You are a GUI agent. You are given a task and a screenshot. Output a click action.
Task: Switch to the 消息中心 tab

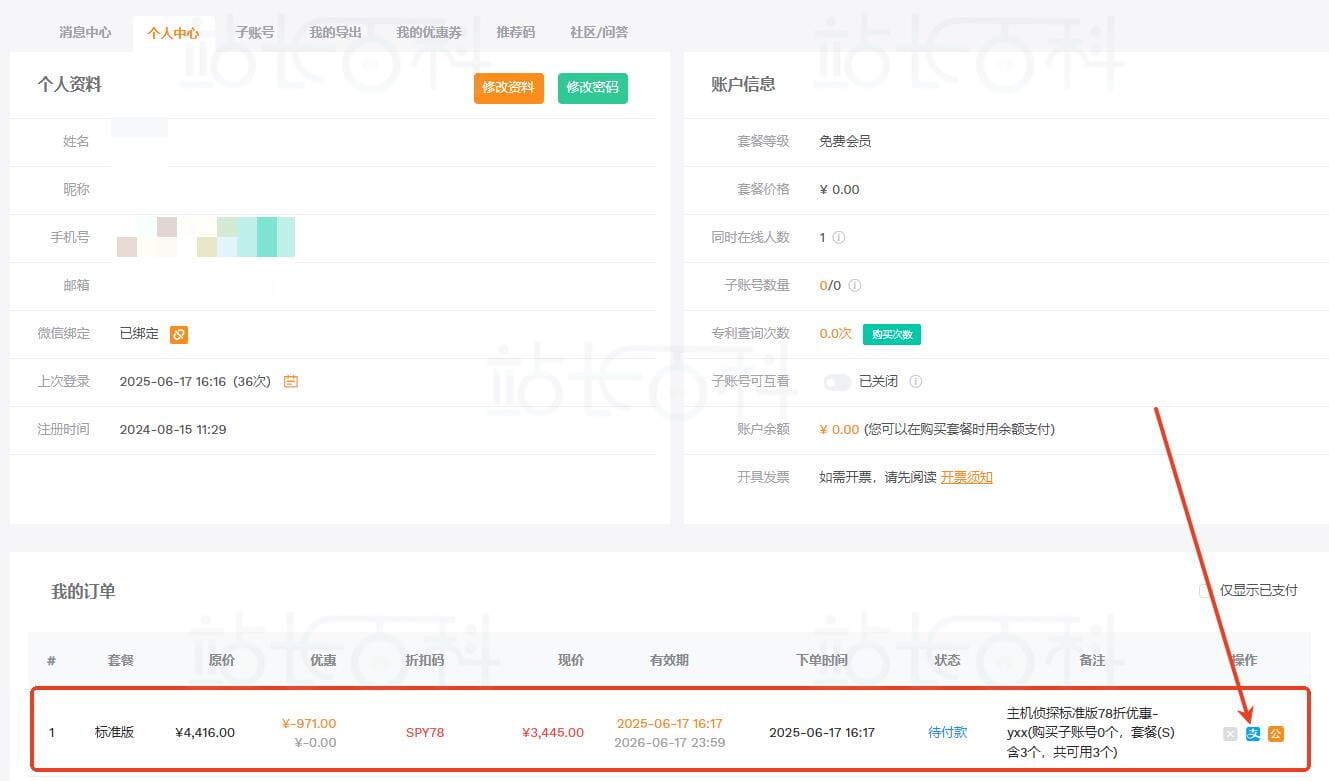click(85, 31)
